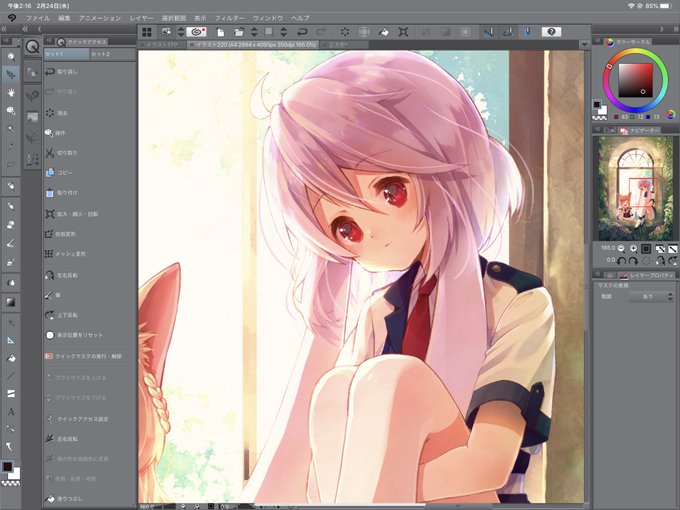The image size is (680, 510).
Task: Open the ファイル menu
Action: 38,18
